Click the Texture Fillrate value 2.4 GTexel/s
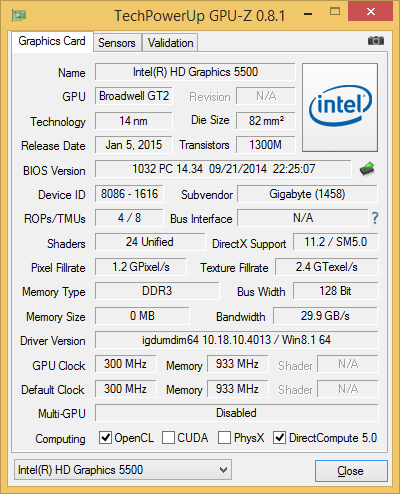The height and width of the screenshot is (494, 400). point(327,267)
